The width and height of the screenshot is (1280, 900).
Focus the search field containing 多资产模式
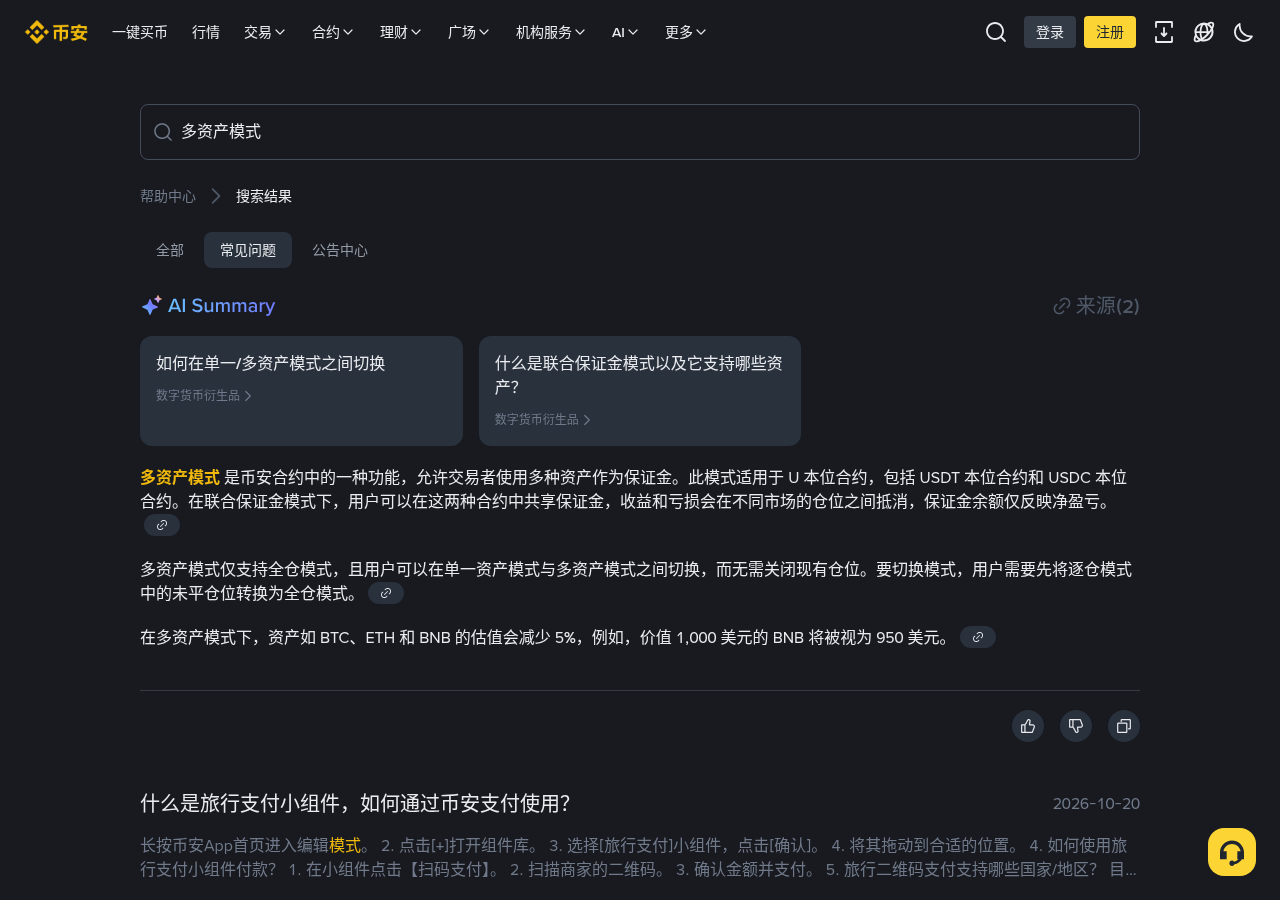click(x=640, y=132)
